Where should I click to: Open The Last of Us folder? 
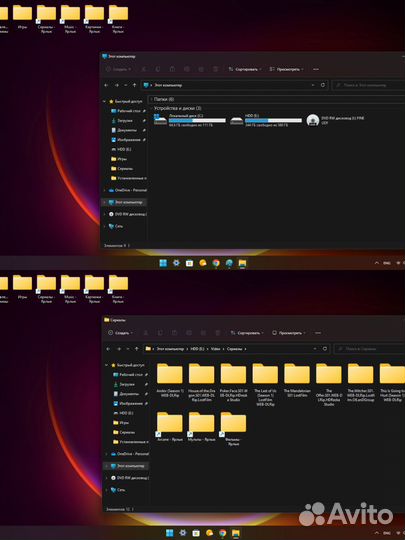click(265, 385)
